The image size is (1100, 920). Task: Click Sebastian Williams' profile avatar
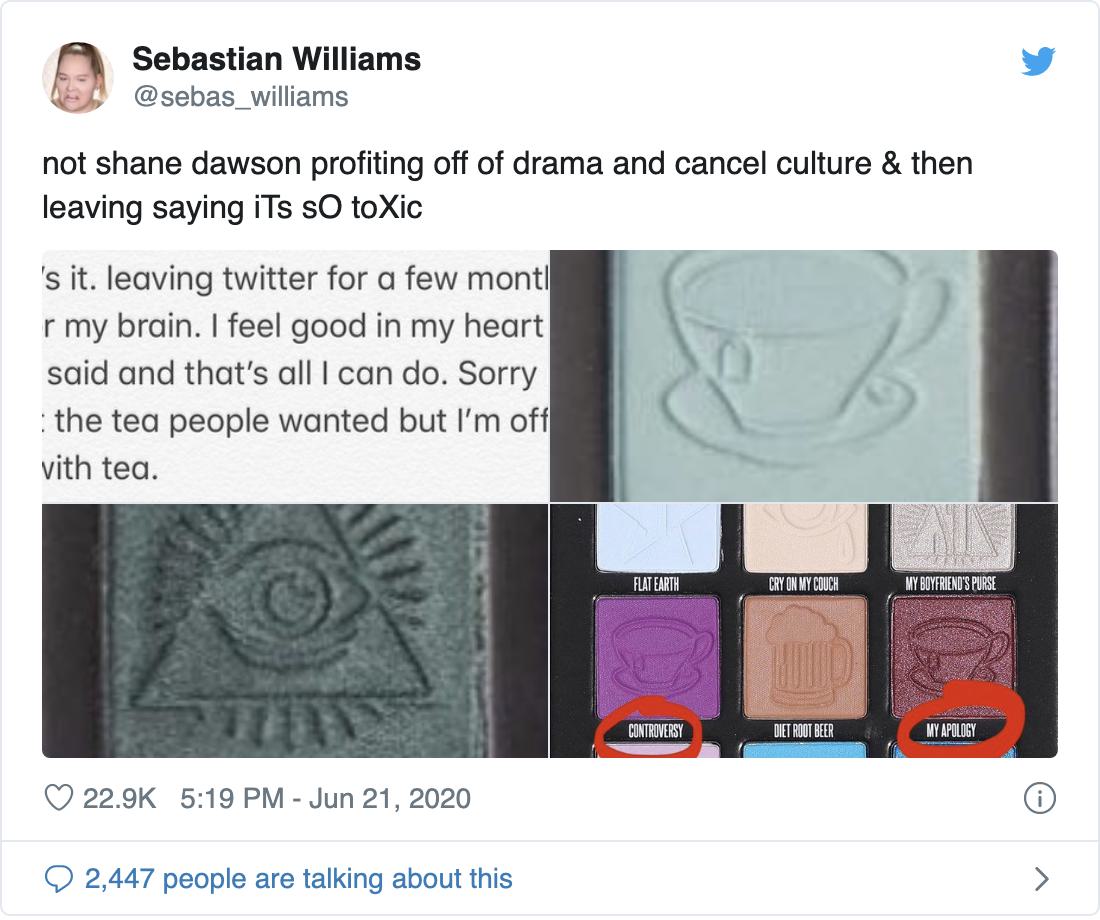tap(77, 77)
